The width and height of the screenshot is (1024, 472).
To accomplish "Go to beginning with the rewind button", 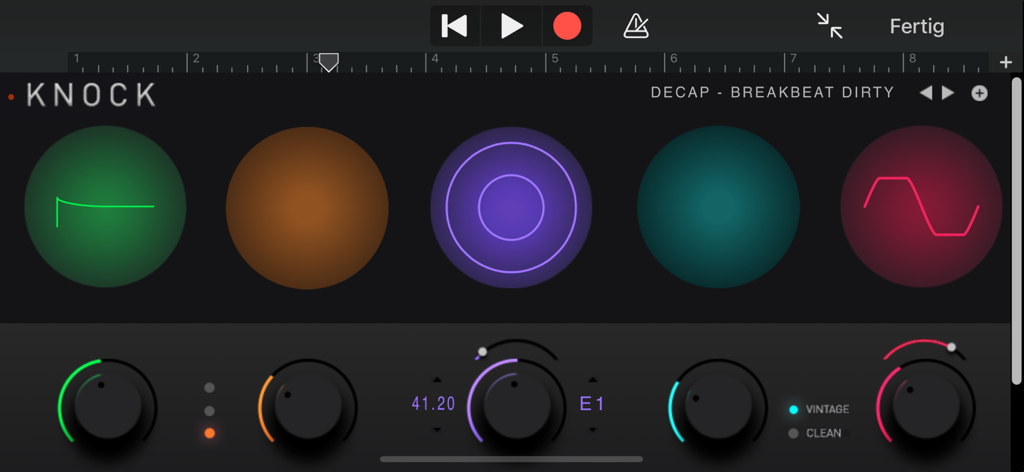I will (x=455, y=26).
